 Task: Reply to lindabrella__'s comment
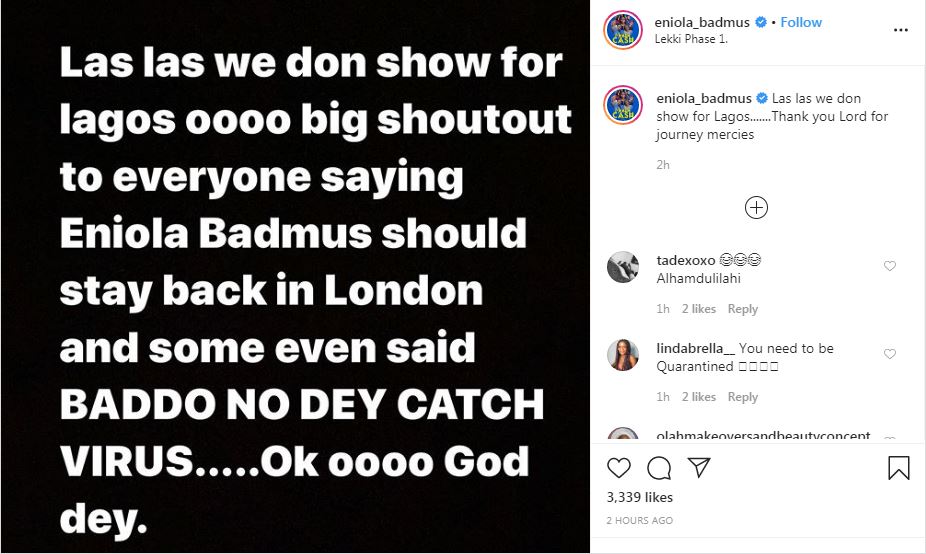742,397
